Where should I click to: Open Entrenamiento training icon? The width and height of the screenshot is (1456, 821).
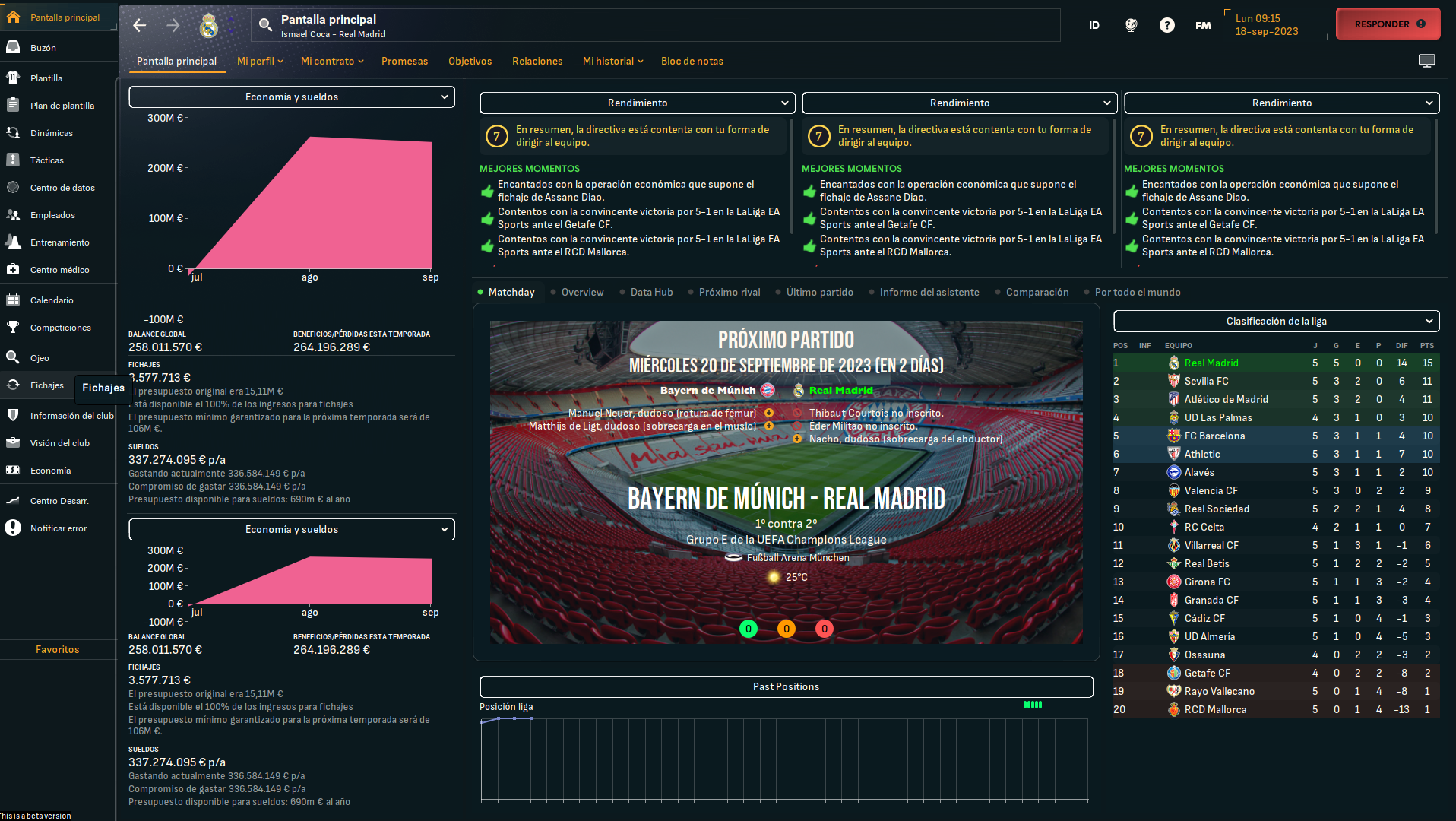click(13, 242)
